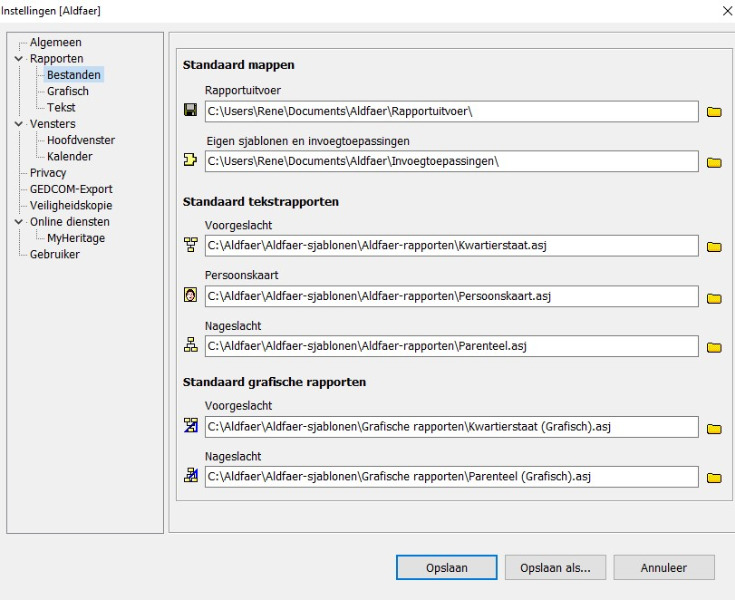Open the Grafisch reports settings page
735x600 pixels.
(x=67, y=91)
